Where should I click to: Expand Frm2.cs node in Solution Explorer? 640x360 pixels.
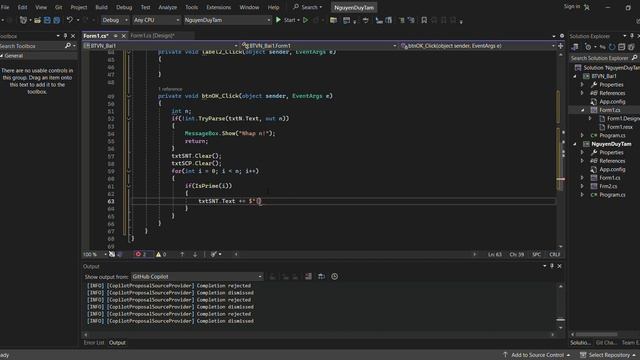pos(582,186)
